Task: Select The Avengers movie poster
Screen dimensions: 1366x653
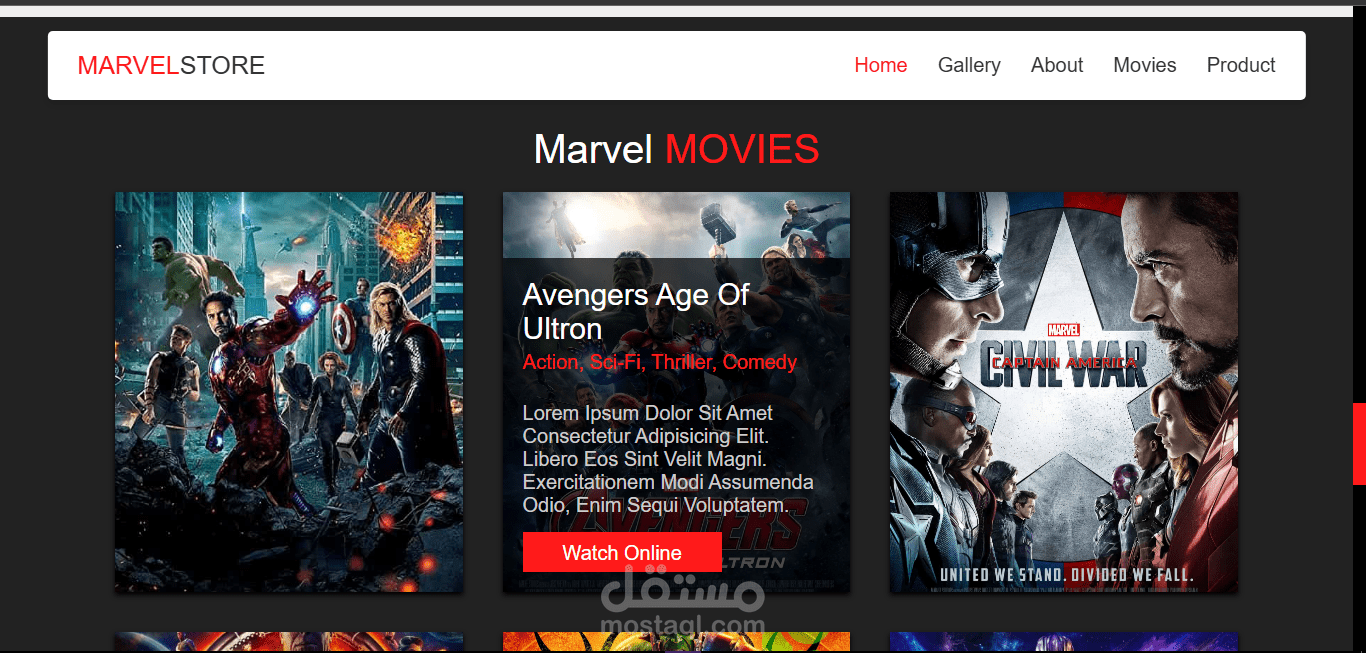Action: 289,392
